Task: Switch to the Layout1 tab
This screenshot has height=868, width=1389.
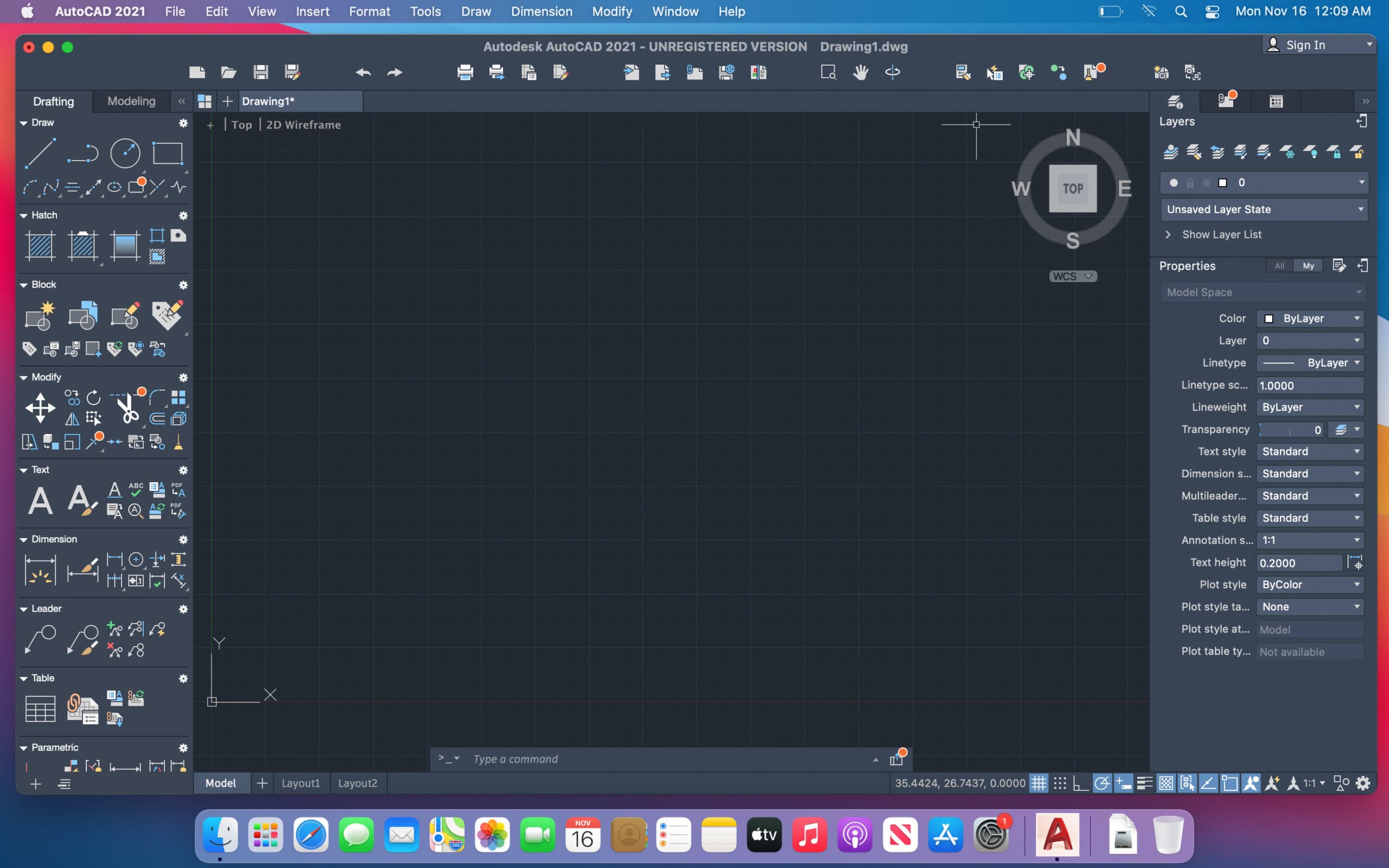Action: coord(301,782)
